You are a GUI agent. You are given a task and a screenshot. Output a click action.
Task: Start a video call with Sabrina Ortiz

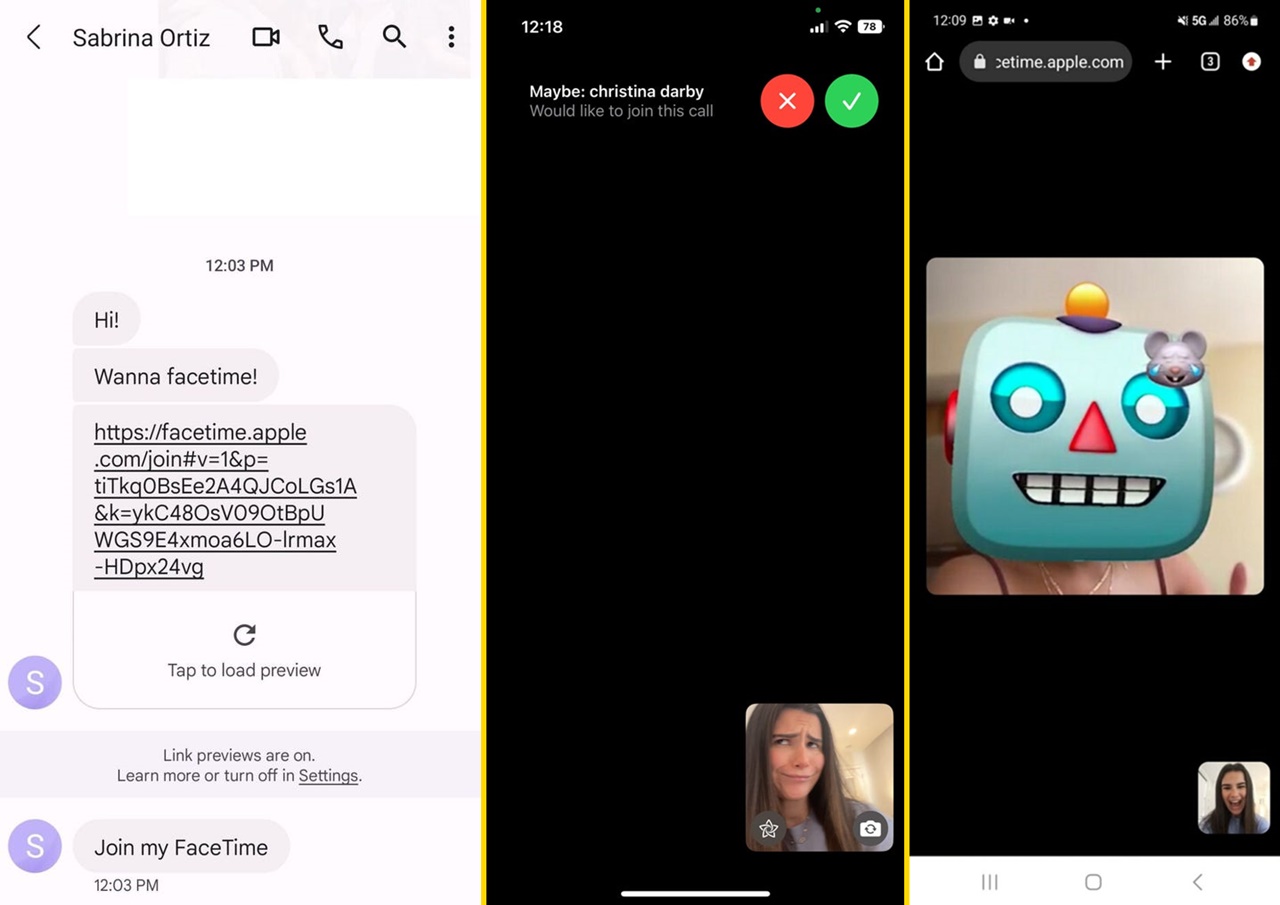264,37
